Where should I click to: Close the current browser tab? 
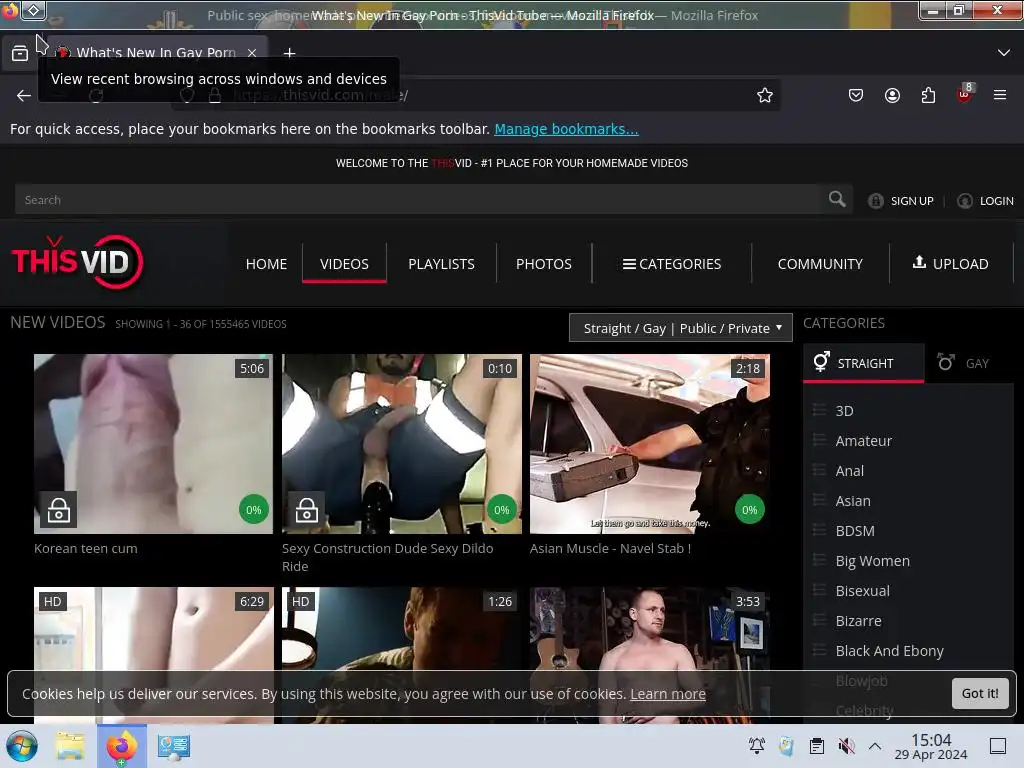(x=252, y=53)
